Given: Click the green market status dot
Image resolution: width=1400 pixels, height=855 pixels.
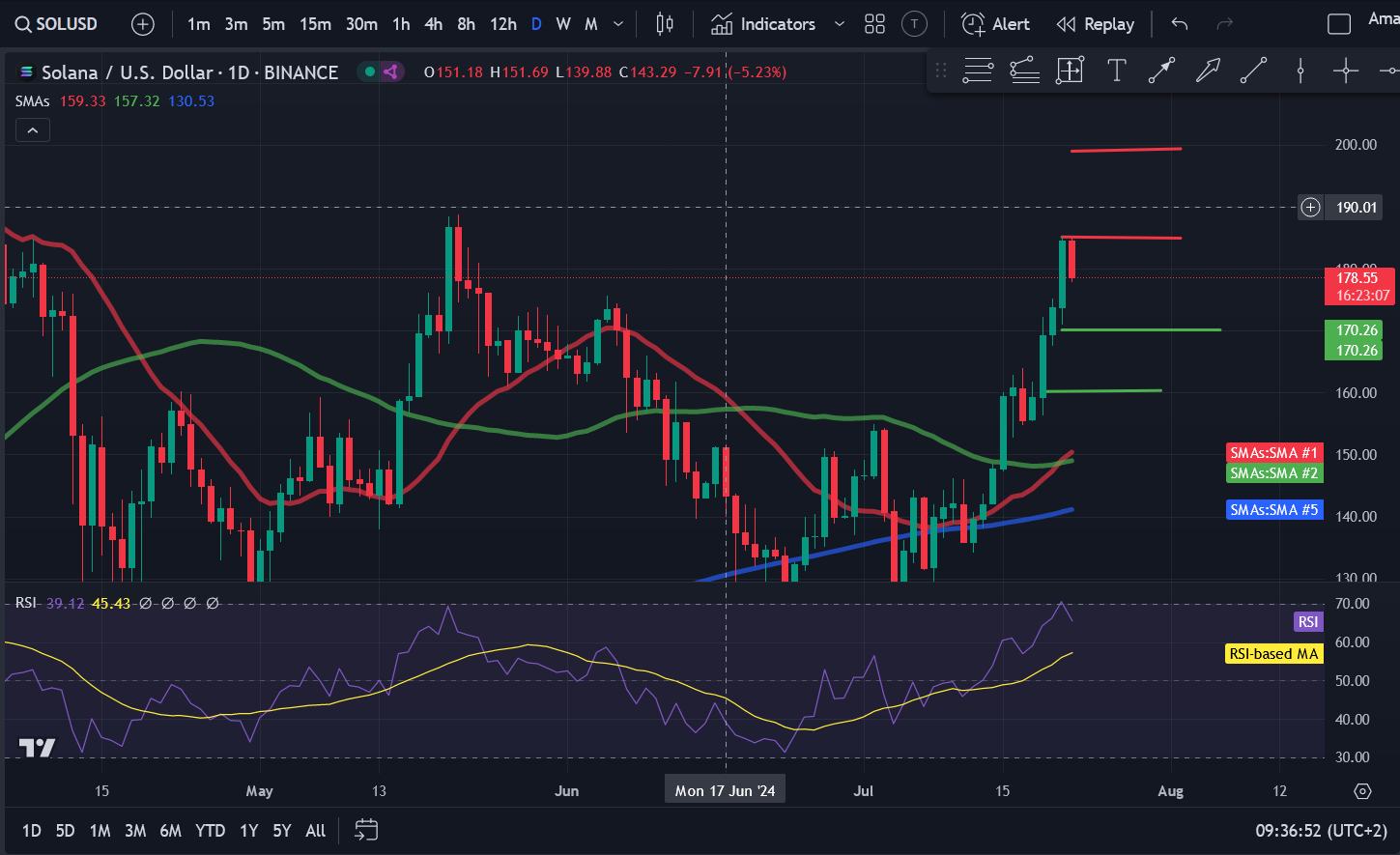Looking at the screenshot, I should coord(369,71).
